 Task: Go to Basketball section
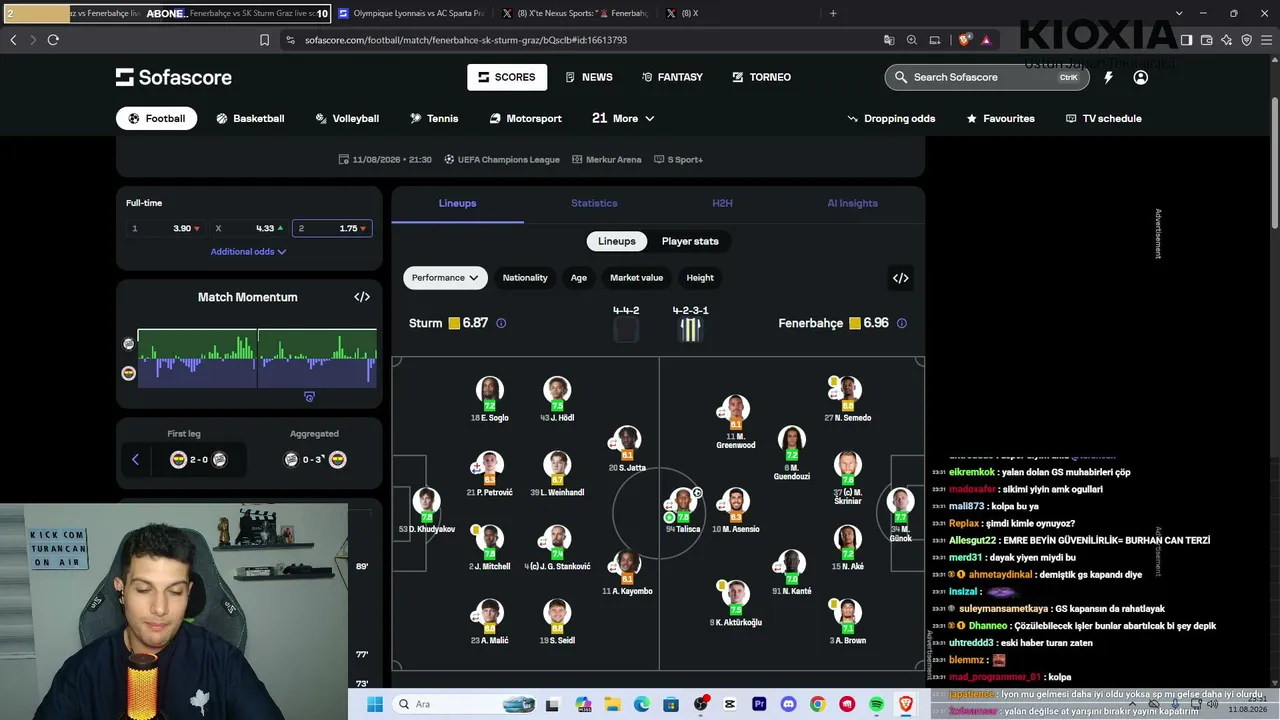pyautogui.click(x=250, y=118)
